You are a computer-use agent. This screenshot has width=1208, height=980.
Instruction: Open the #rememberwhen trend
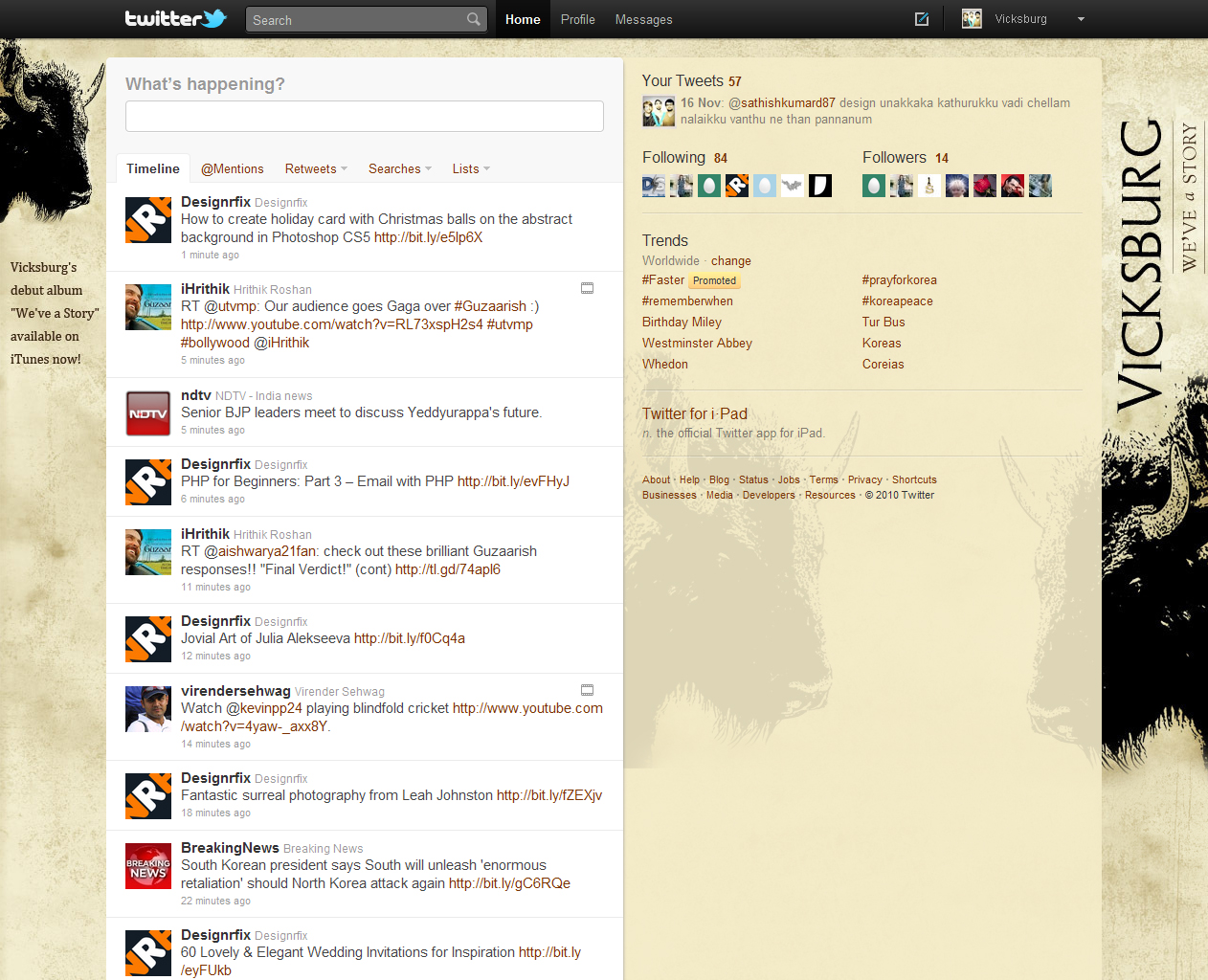(x=687, y=301)
